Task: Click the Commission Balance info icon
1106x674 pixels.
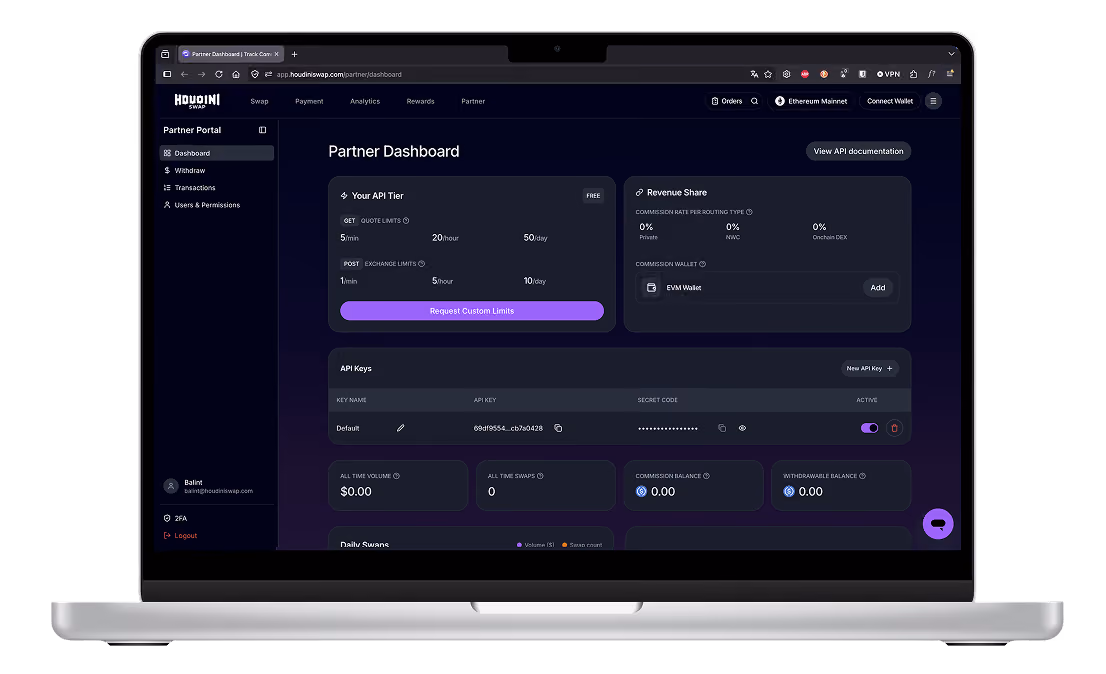Action: click(706, 476)
